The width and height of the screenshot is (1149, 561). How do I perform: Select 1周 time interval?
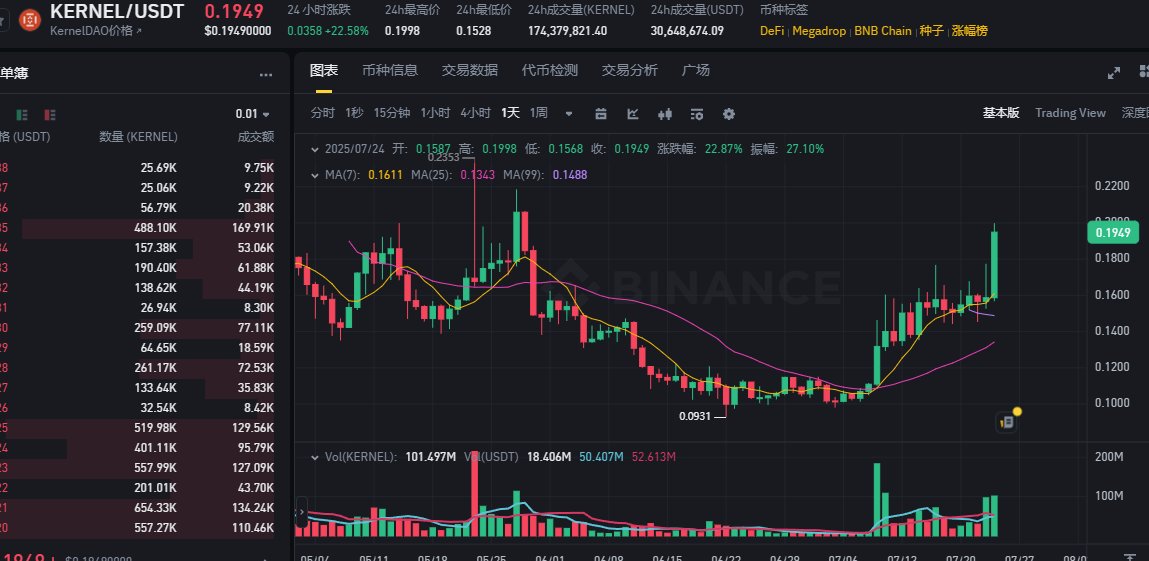coord(539,113)
